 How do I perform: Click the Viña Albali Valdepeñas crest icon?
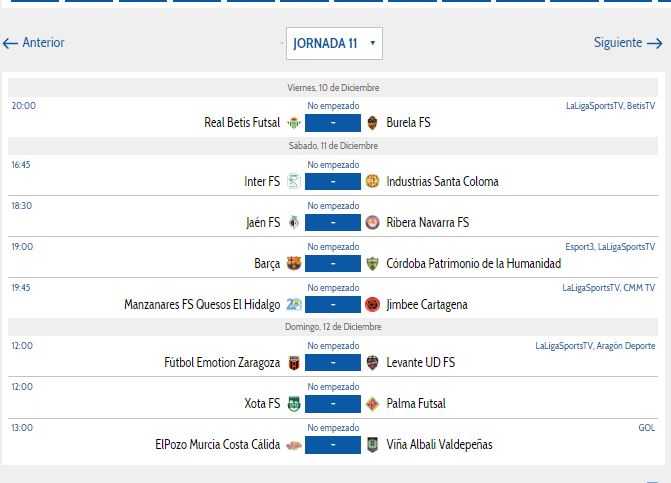tap(372, 445)
